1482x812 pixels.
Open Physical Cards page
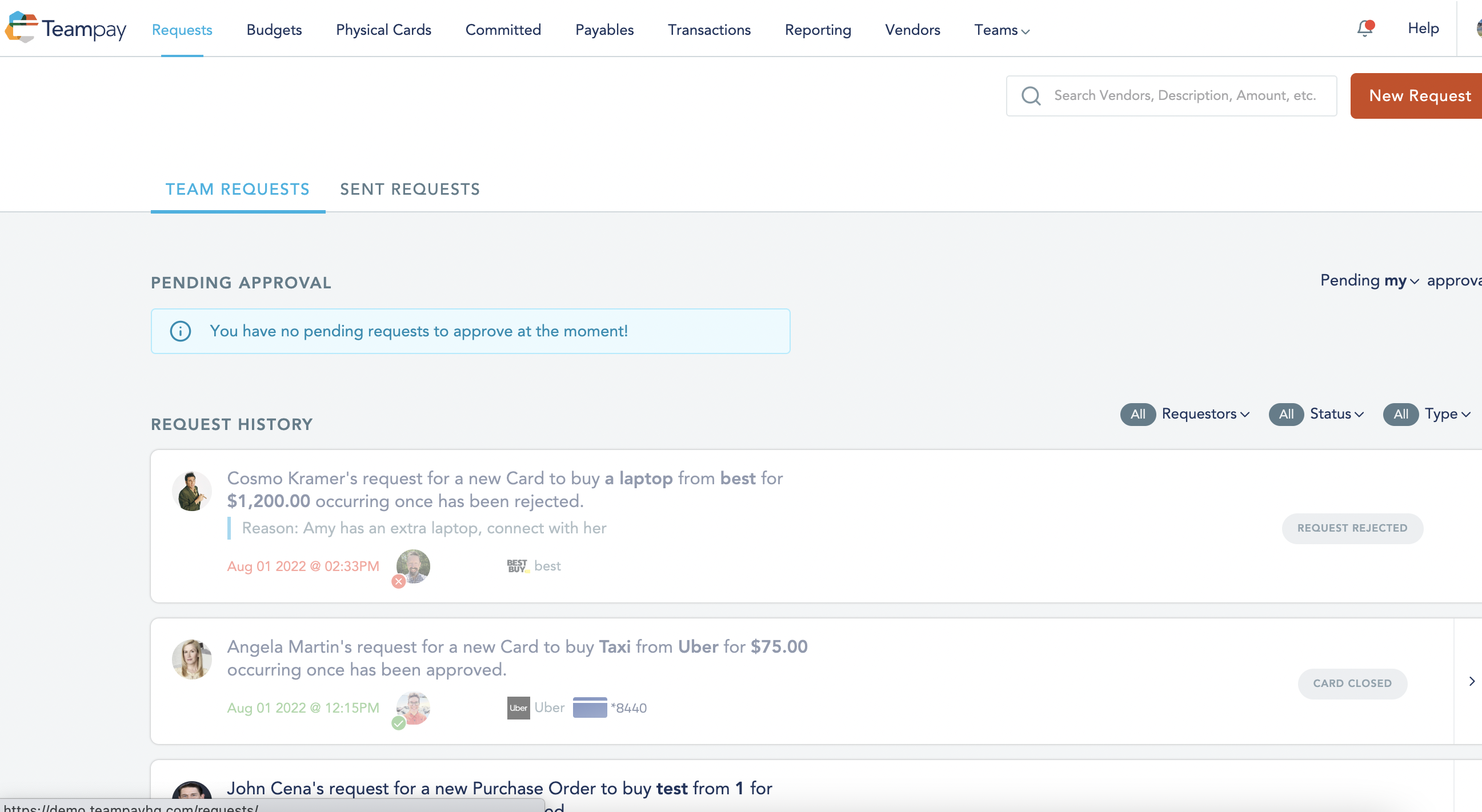(384, 30)
